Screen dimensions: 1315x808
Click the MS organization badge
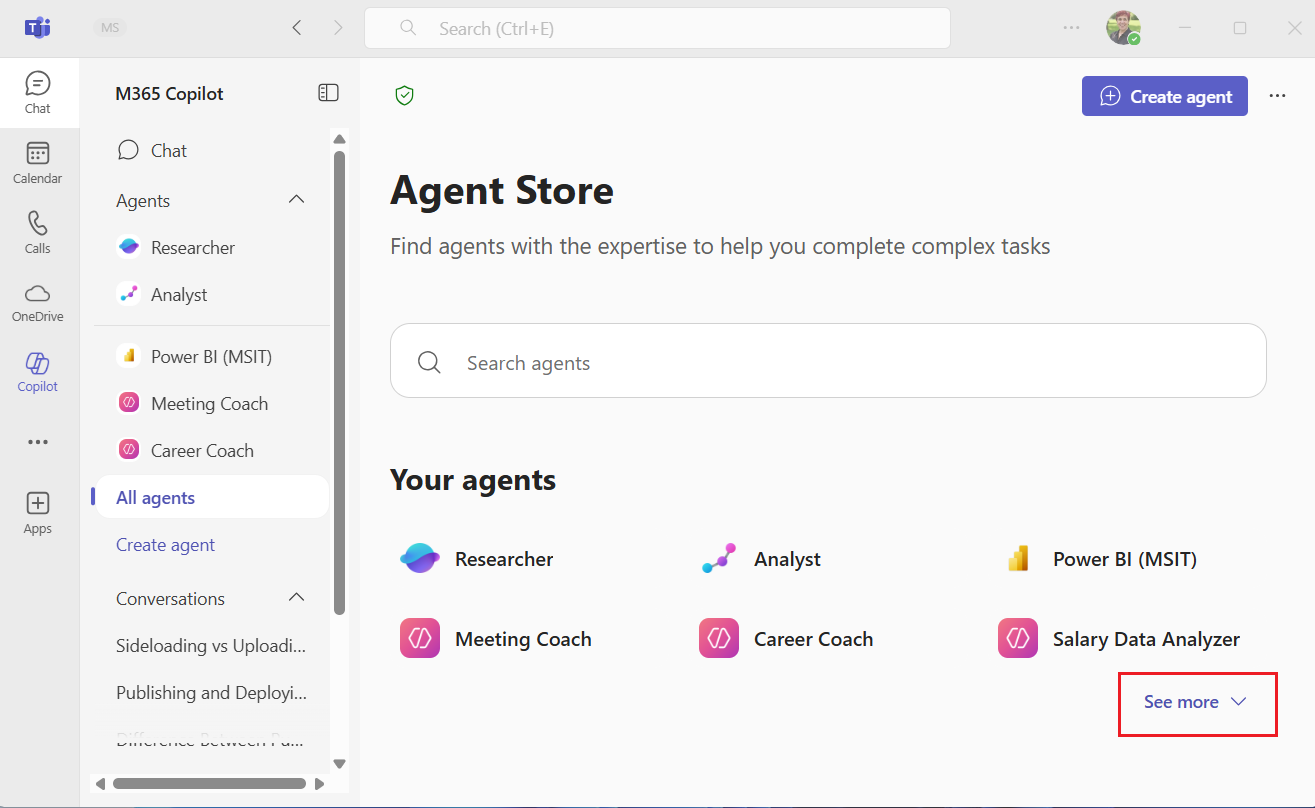point(110,28)
